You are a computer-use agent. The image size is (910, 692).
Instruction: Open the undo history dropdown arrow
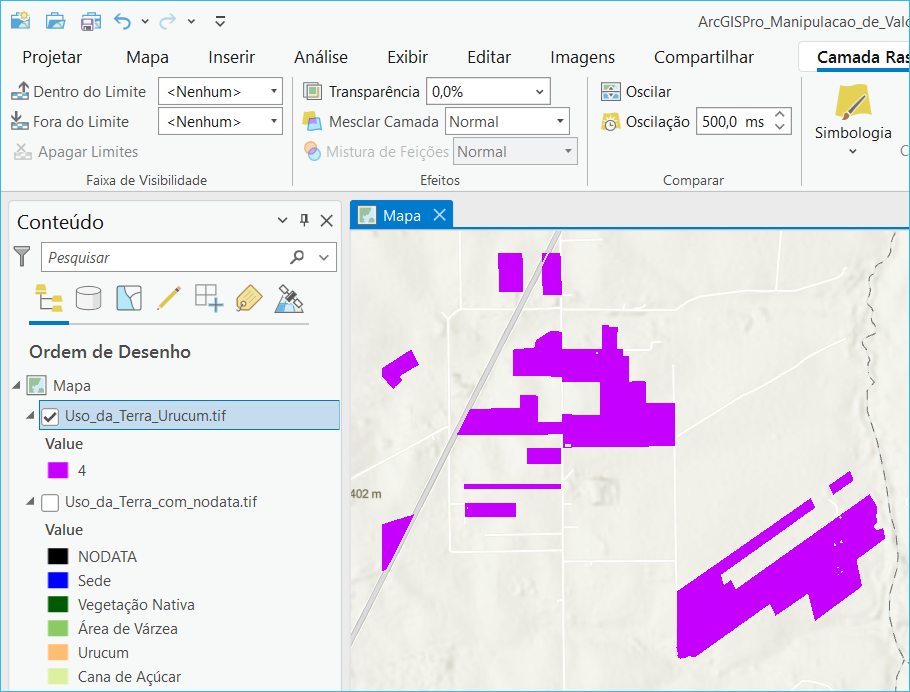(x=145, y=21)
